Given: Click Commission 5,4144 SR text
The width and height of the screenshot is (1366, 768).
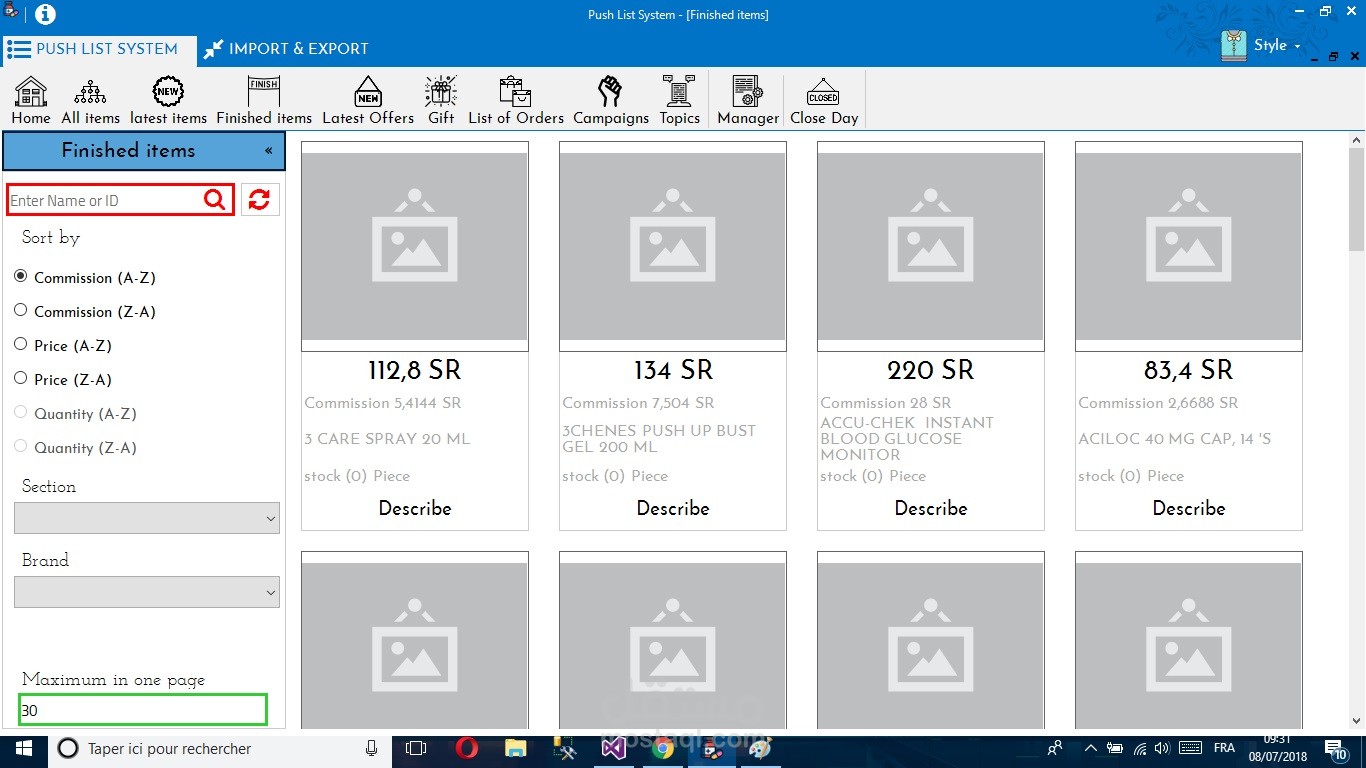Looking at the screenshot, I should (x=383, y=403).
